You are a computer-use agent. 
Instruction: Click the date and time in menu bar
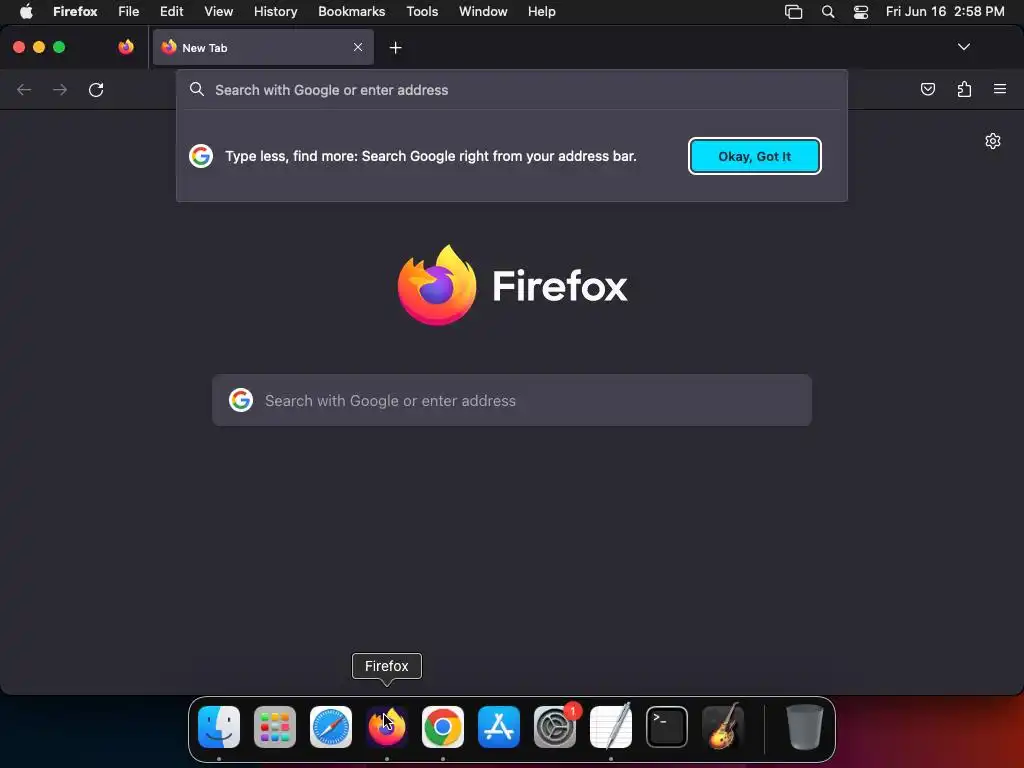coord(945,12)
